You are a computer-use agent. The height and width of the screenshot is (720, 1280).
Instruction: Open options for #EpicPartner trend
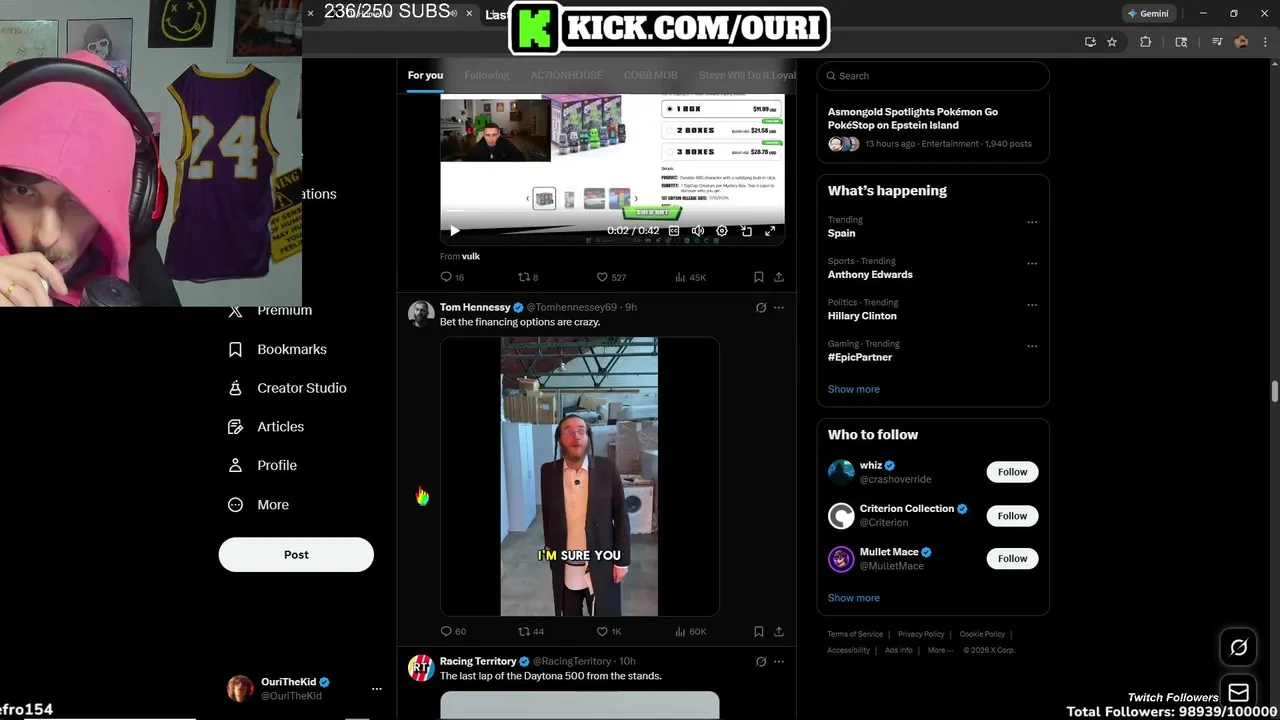tap(1032, 346)
